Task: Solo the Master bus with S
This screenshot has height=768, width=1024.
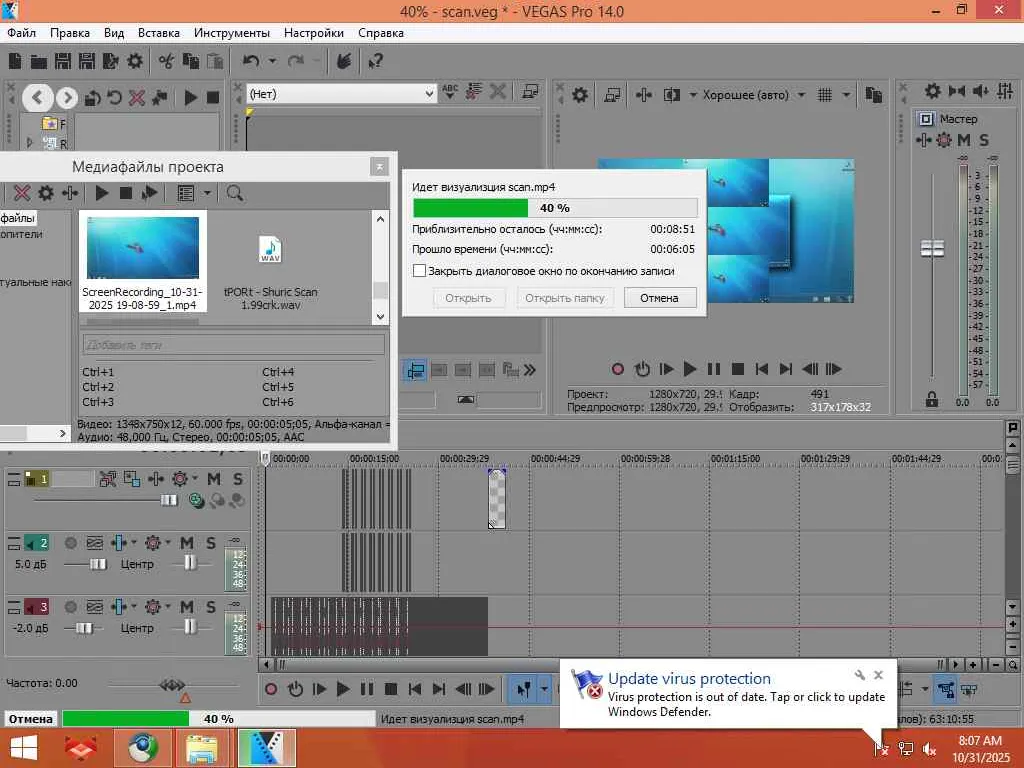Action: (x=984, y=140)
